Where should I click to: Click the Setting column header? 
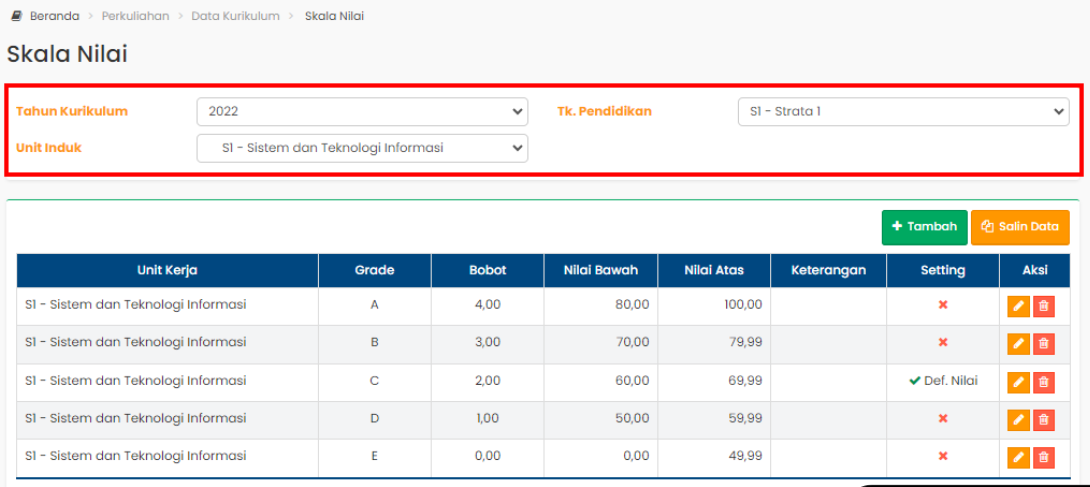943,270
